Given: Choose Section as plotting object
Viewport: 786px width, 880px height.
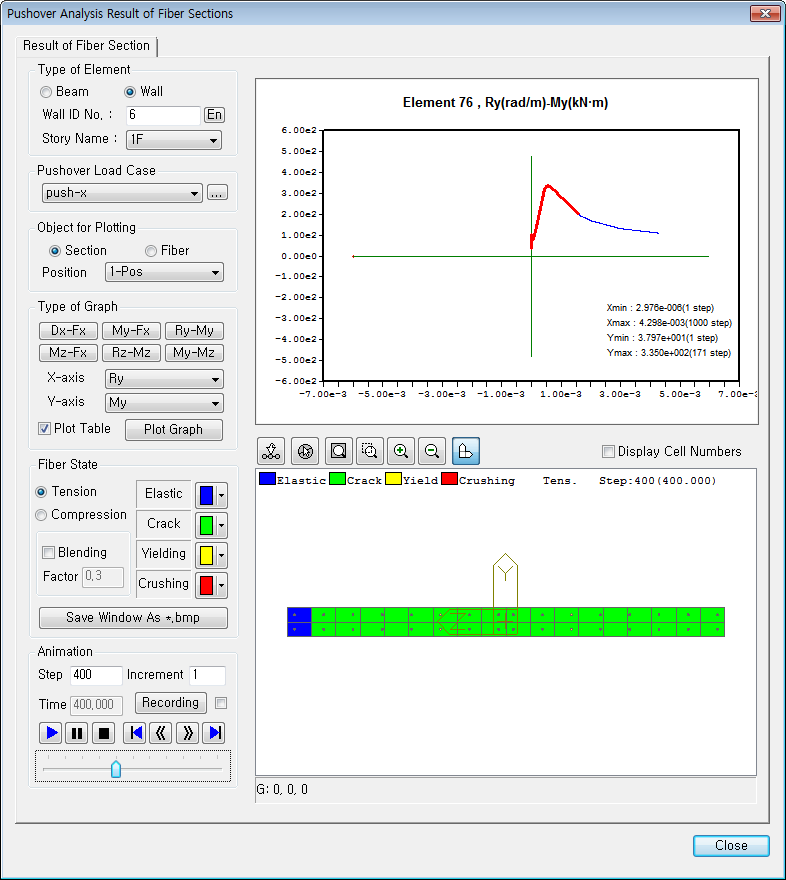Looking at the screenshot, I should (55, 251).
